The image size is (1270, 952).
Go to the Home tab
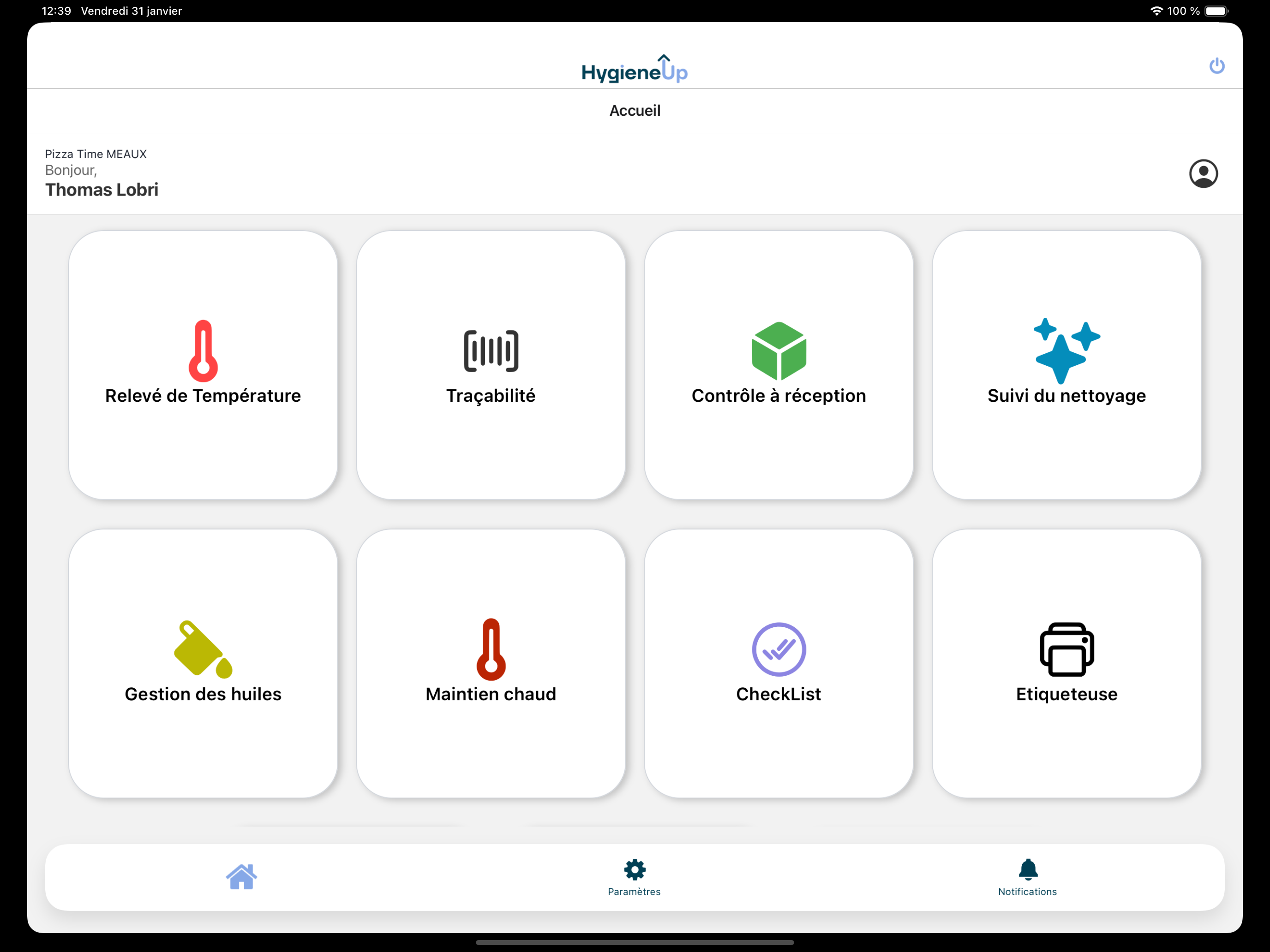[241, 877]
